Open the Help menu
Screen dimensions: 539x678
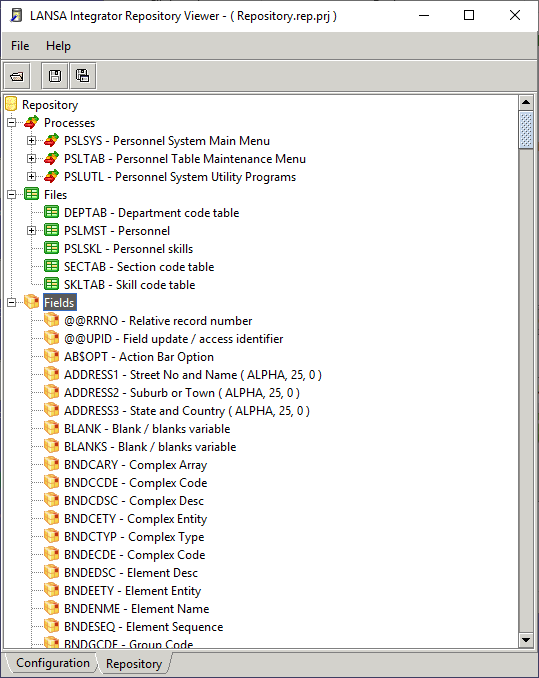[x=58, y=46]
